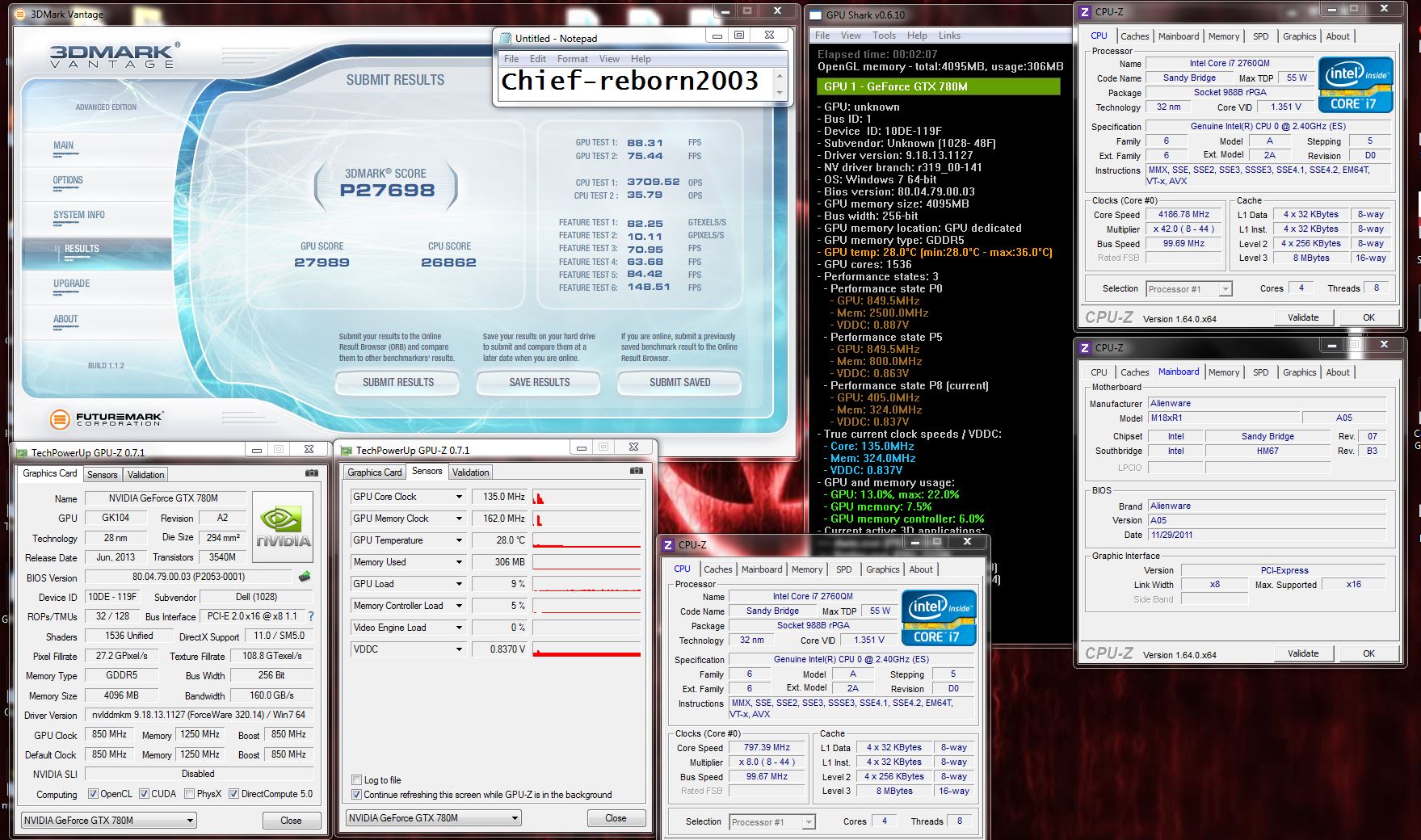Click OK in the 4186.78 MHz CPU-Z window
Viewport: 1421px width, 840px height.
(1368, 317)
